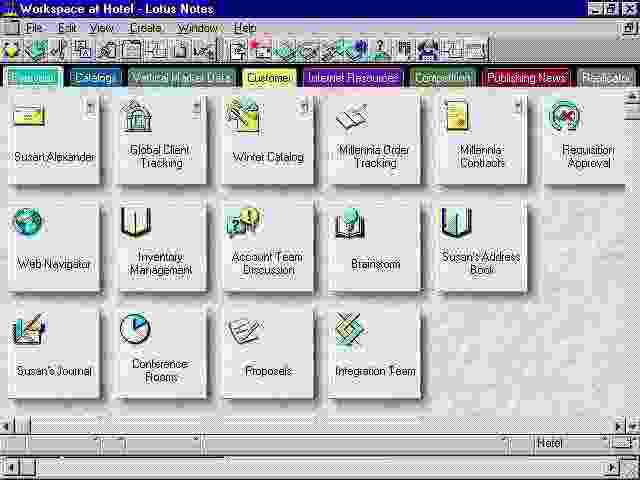Screen dimensions: 640x480
Task: Expand replica arrow on Millennia Contracts tile
Action: click(518, 108)
